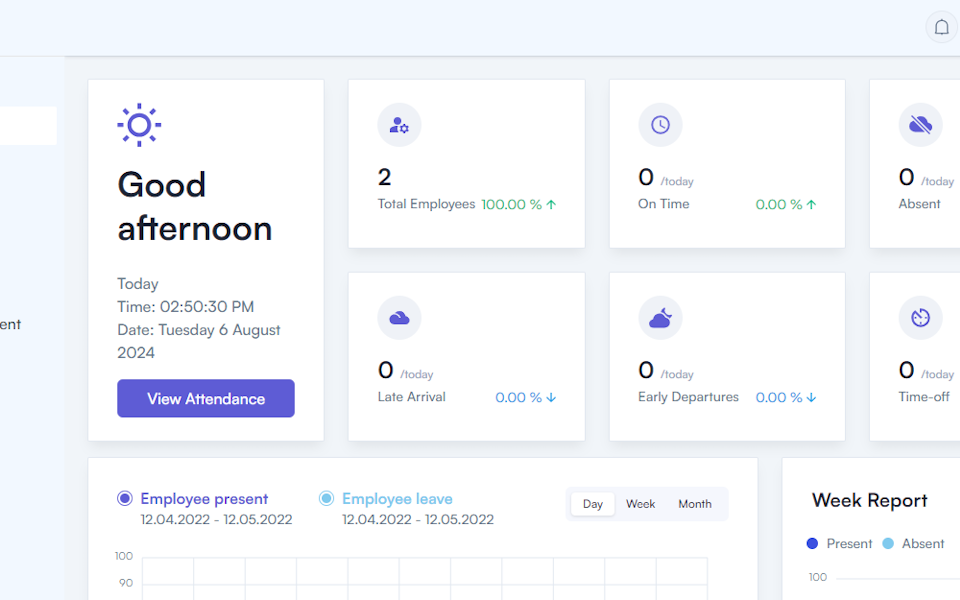Click the On Time up arrow

[x=811, y=204]
